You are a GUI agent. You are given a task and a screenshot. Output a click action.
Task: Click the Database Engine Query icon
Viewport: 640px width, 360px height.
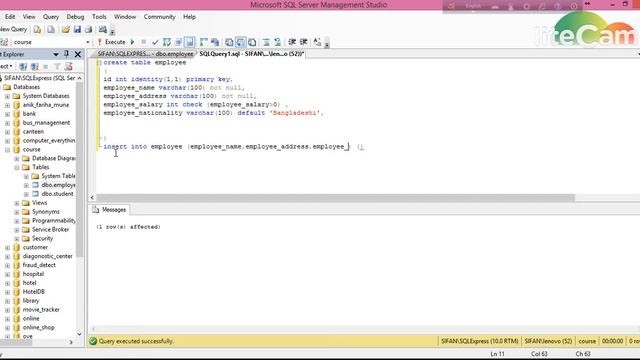tap(37, 29)
